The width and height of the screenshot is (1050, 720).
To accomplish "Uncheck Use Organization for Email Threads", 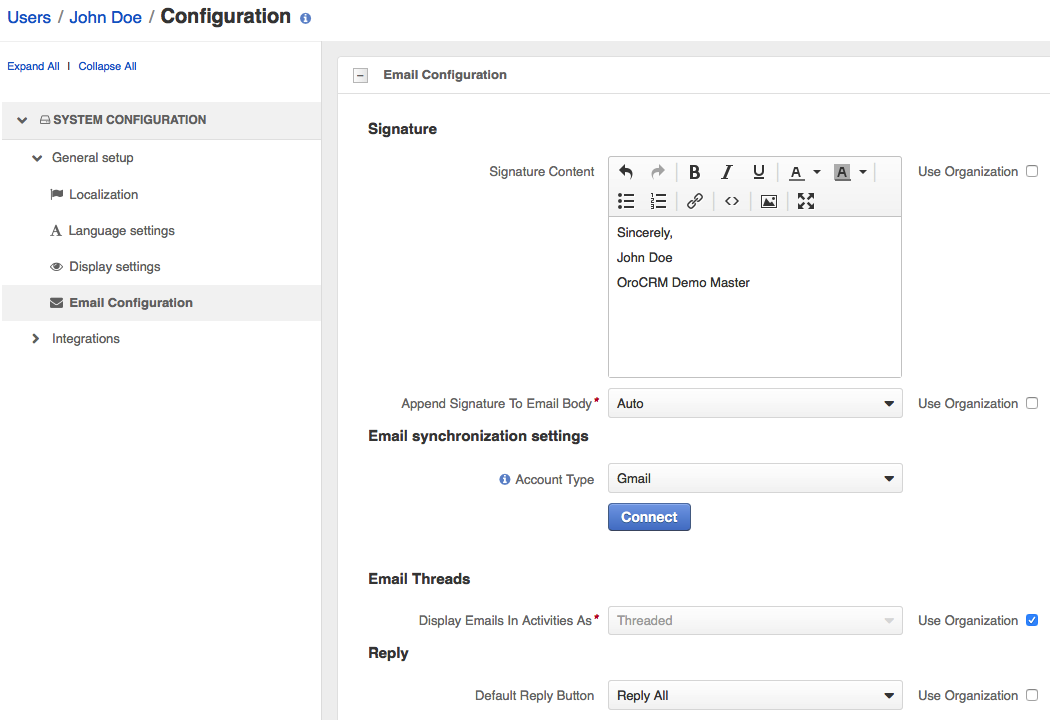I will point(1032,620).
